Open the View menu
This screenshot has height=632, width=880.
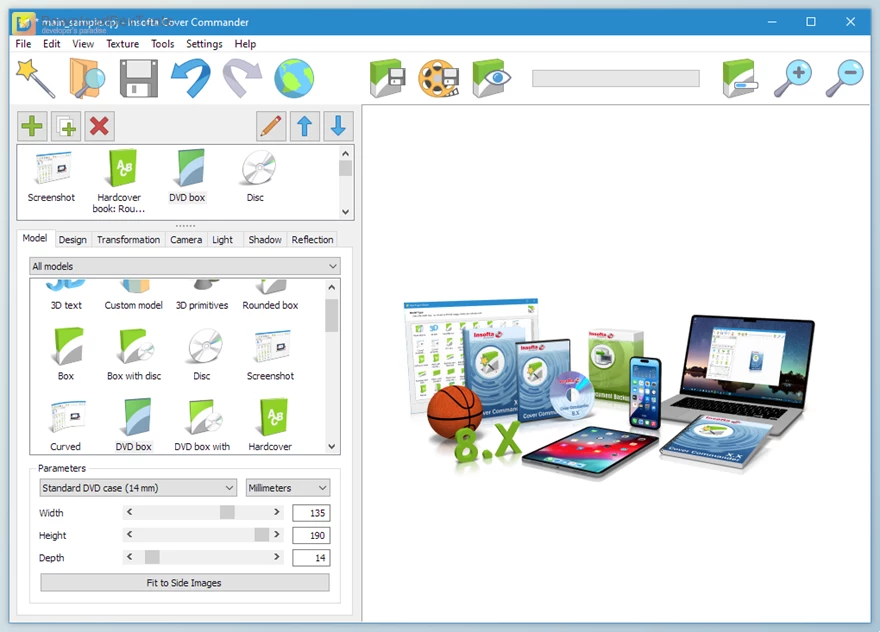click(x=83, y=44)
